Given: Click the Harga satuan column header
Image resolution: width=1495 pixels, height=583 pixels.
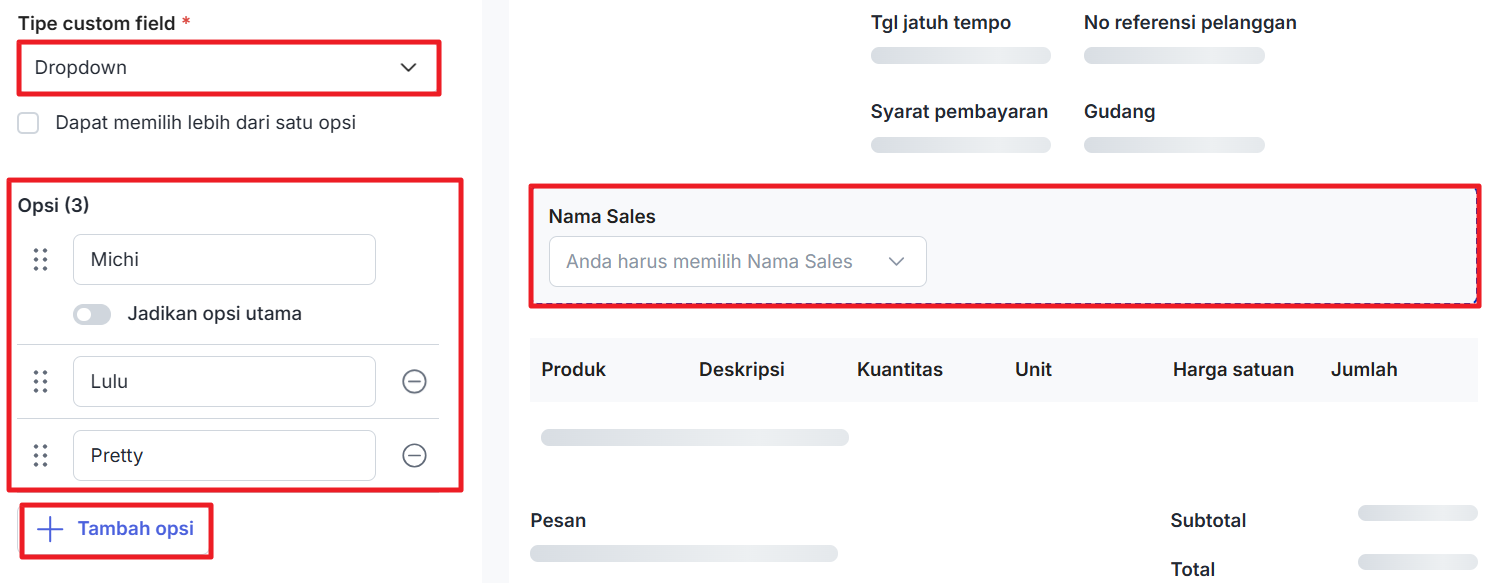Looking at the screenshot, I should coord(1233,370).
